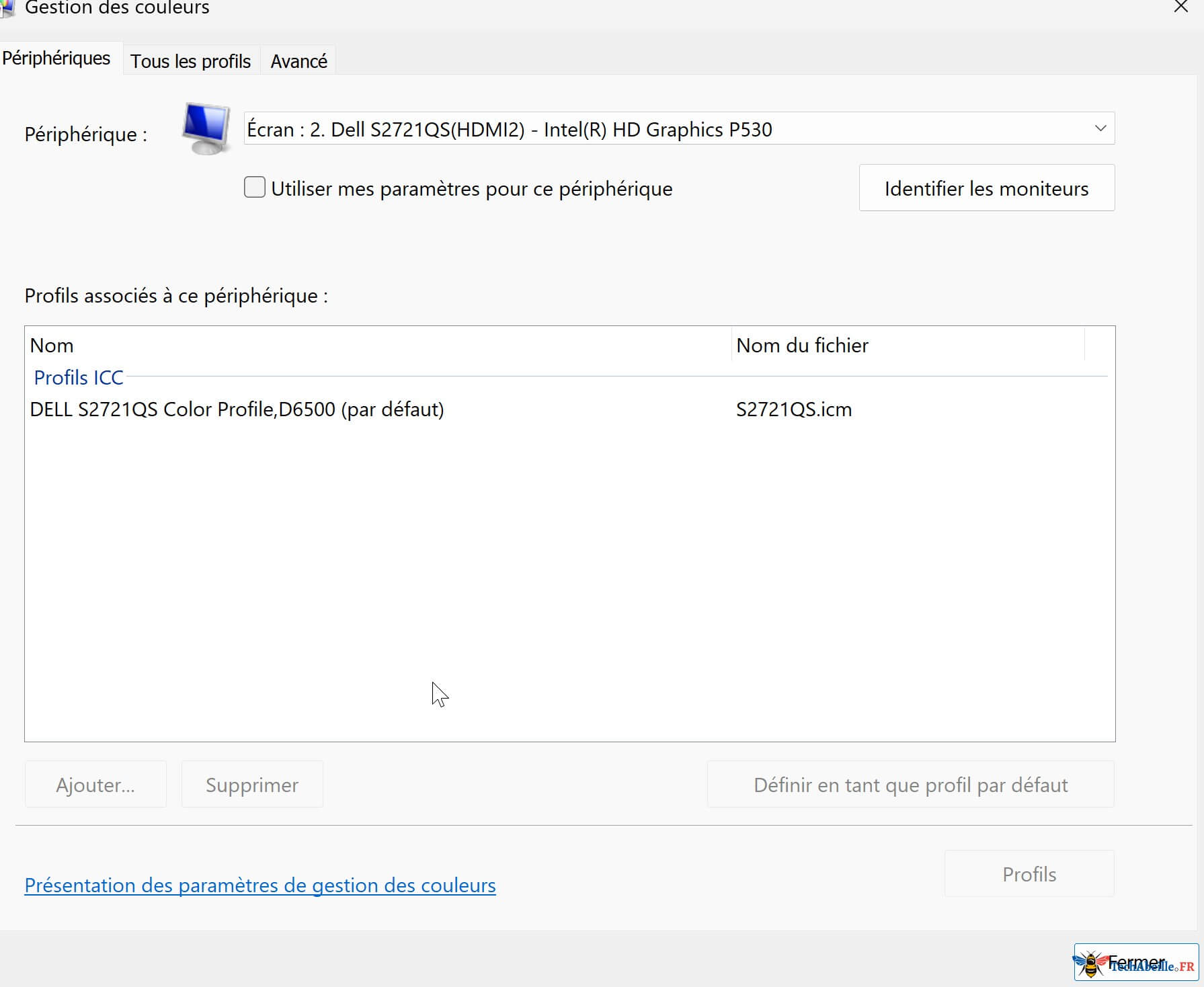This screenshot has width=1204, height=987.
Task: Select DELL S2721QS Color Profile,D6500 row
Action: click(x=569, y=409)
